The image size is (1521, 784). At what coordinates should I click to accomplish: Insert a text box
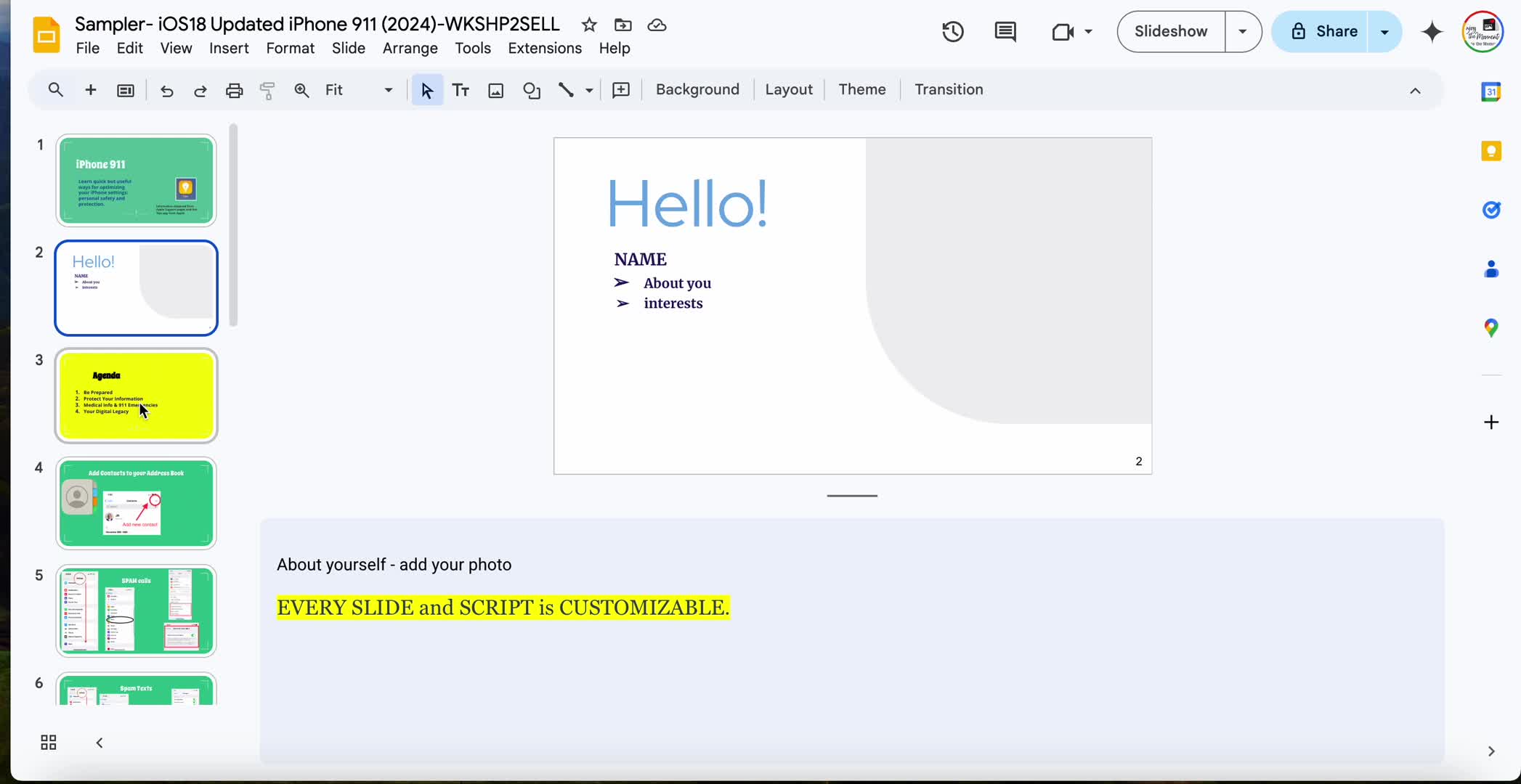pyautogui.click(x=461, y=90)
